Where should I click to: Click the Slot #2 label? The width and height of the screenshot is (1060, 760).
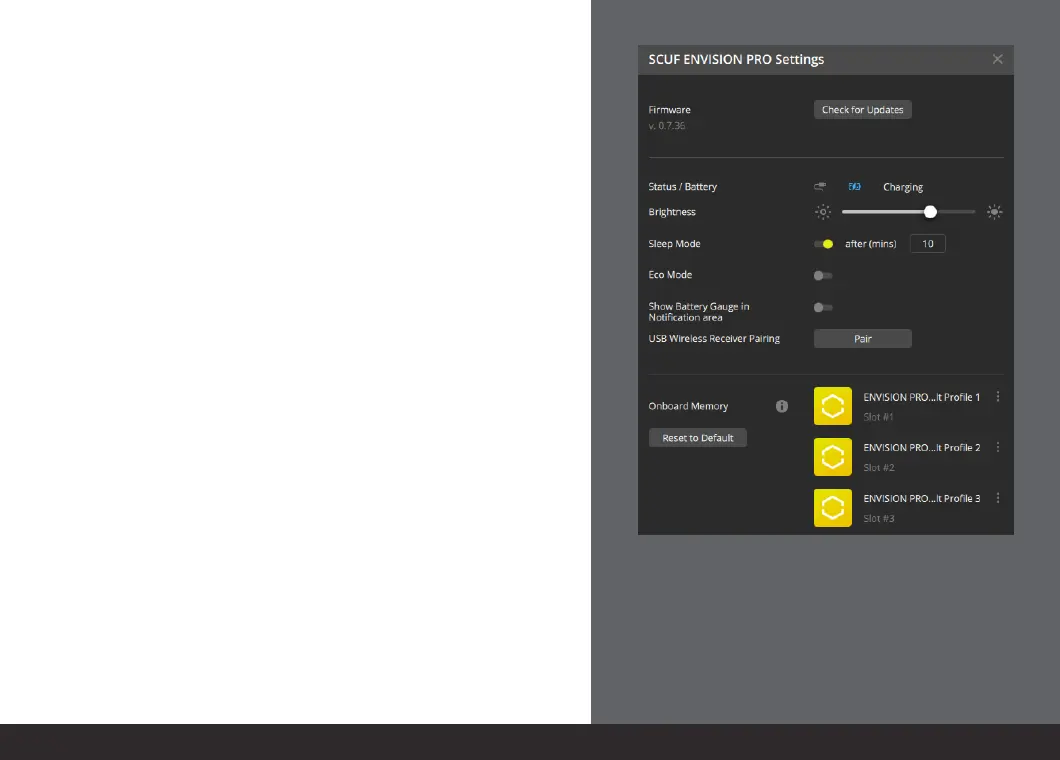[879, 468]
